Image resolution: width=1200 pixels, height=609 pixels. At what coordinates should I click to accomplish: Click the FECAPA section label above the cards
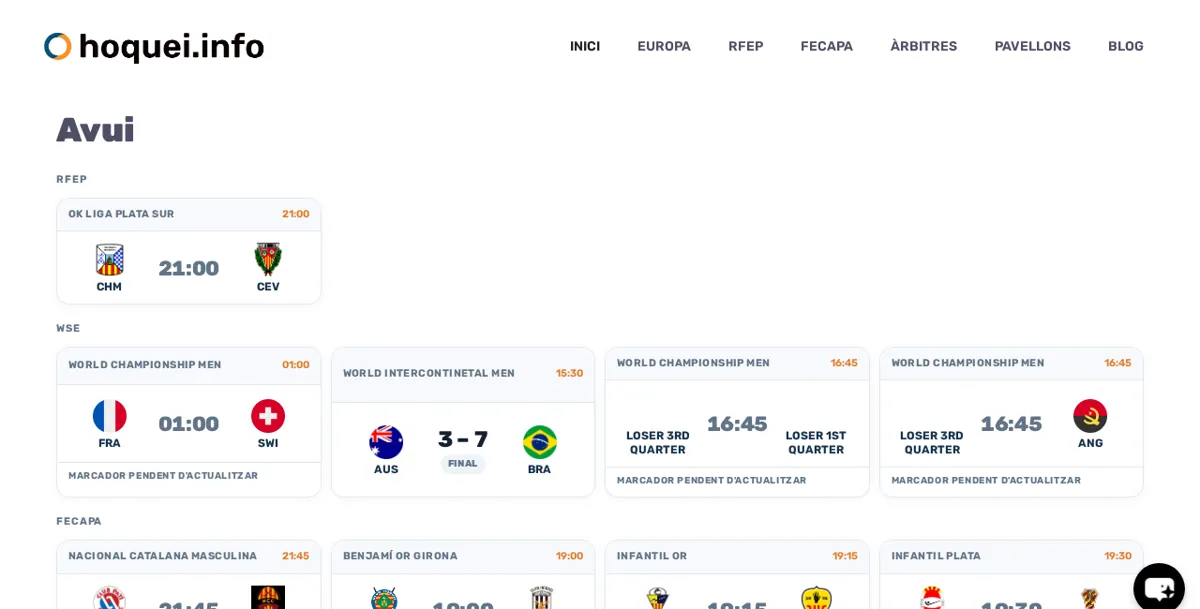point(79,521)
